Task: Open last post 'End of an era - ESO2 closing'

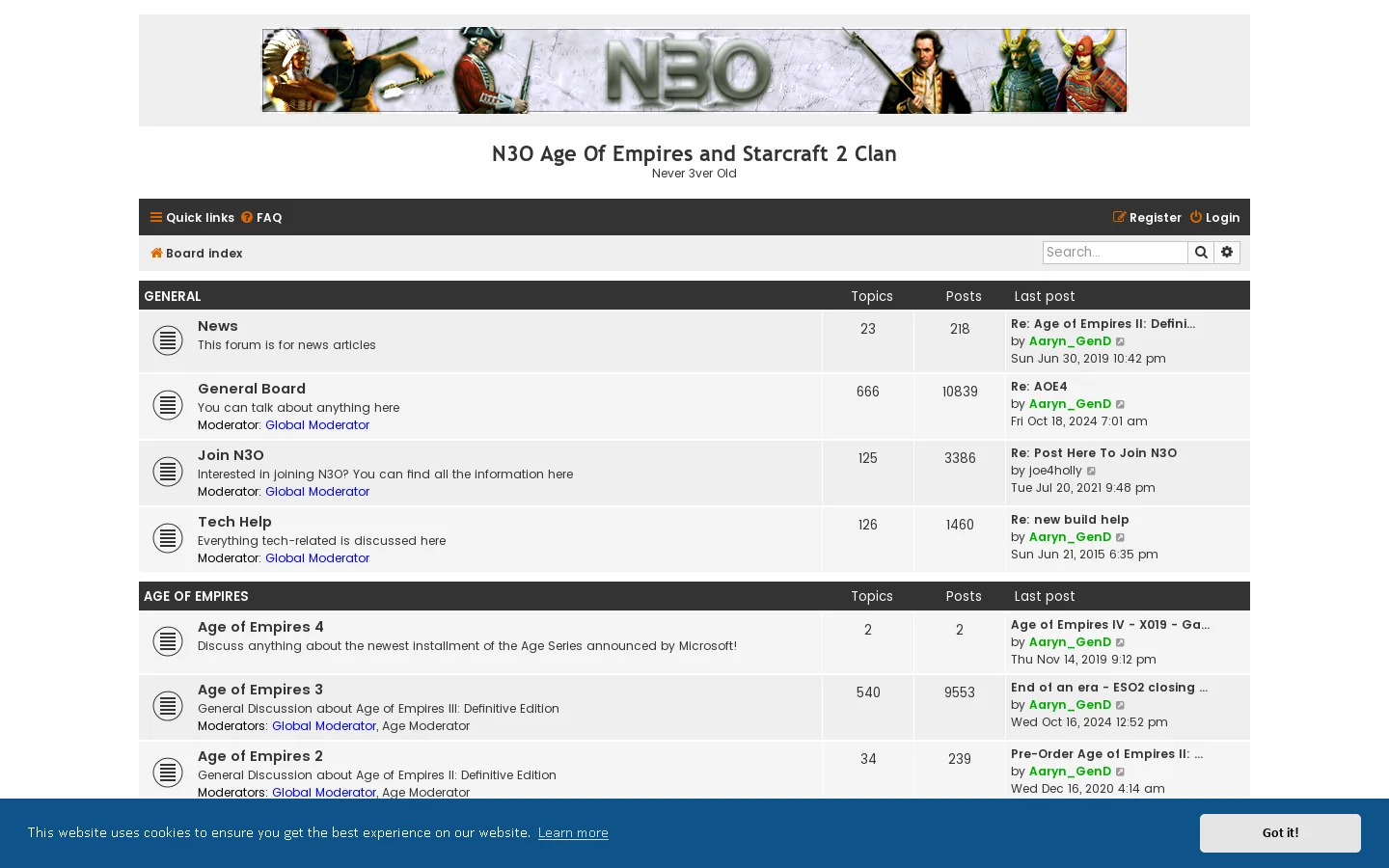Action: 1109,688
